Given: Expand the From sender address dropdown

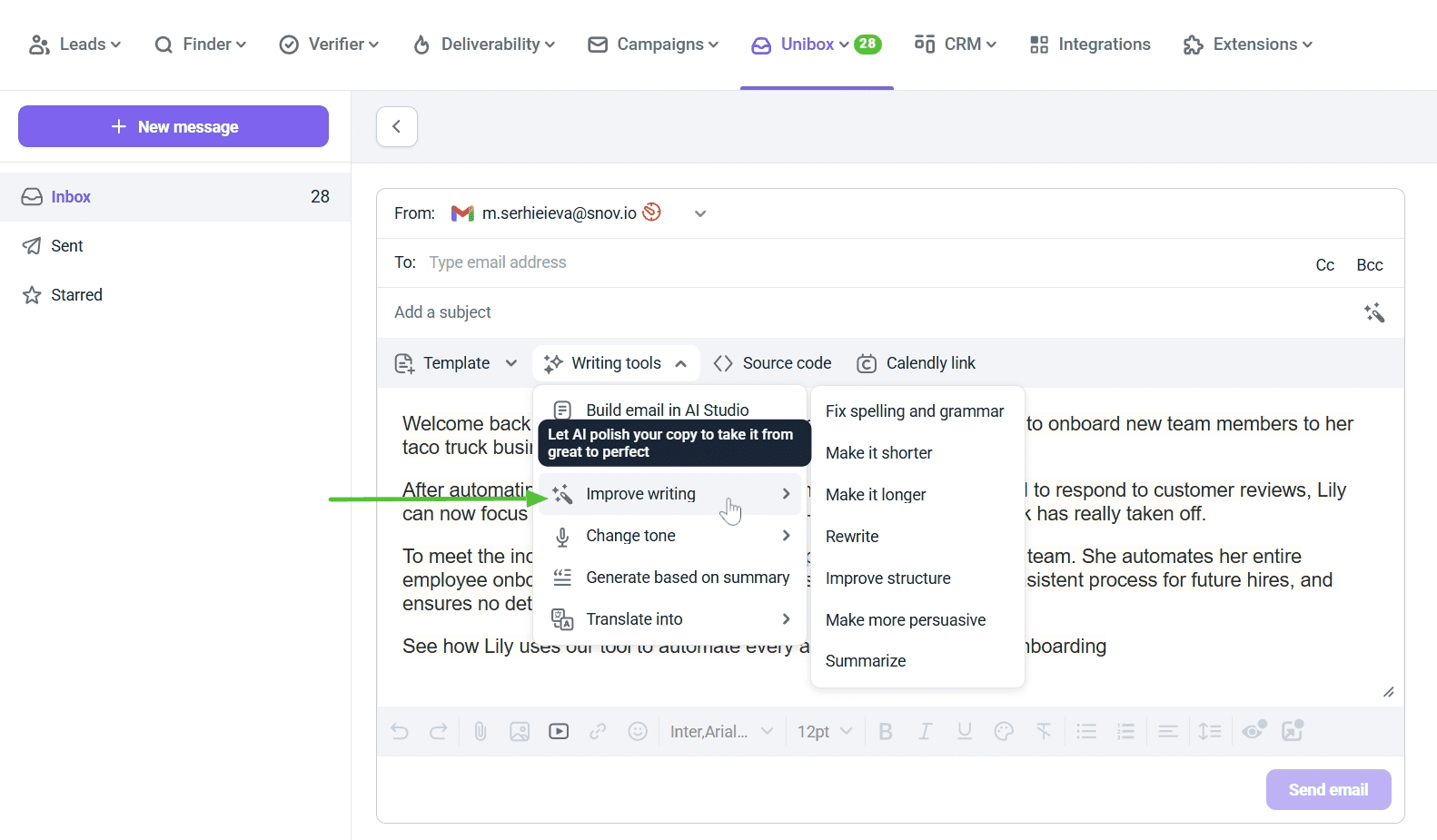Looking at the screenshot, I should click(700, 214).
